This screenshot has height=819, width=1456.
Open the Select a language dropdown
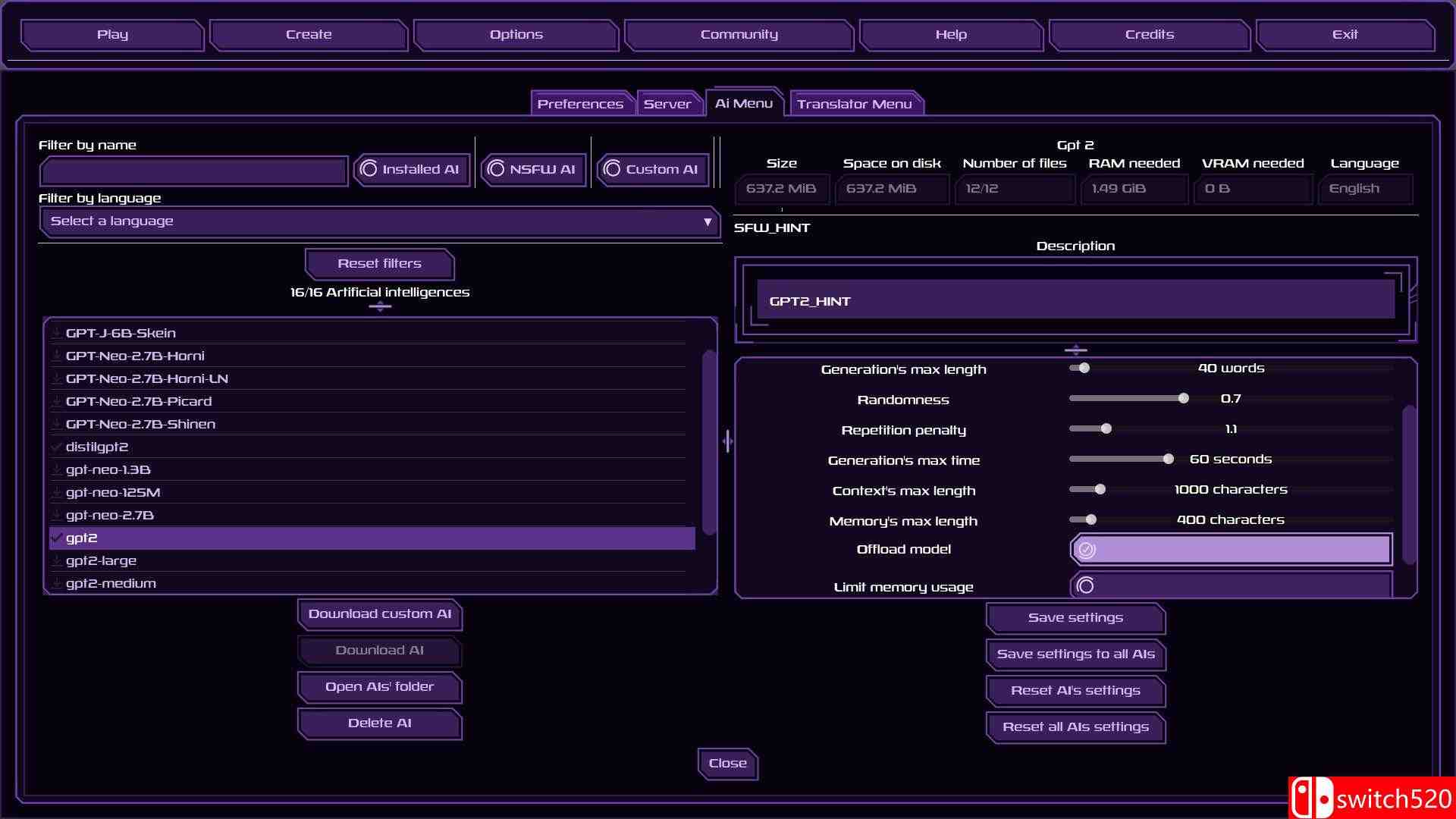(x=379, y=221)
